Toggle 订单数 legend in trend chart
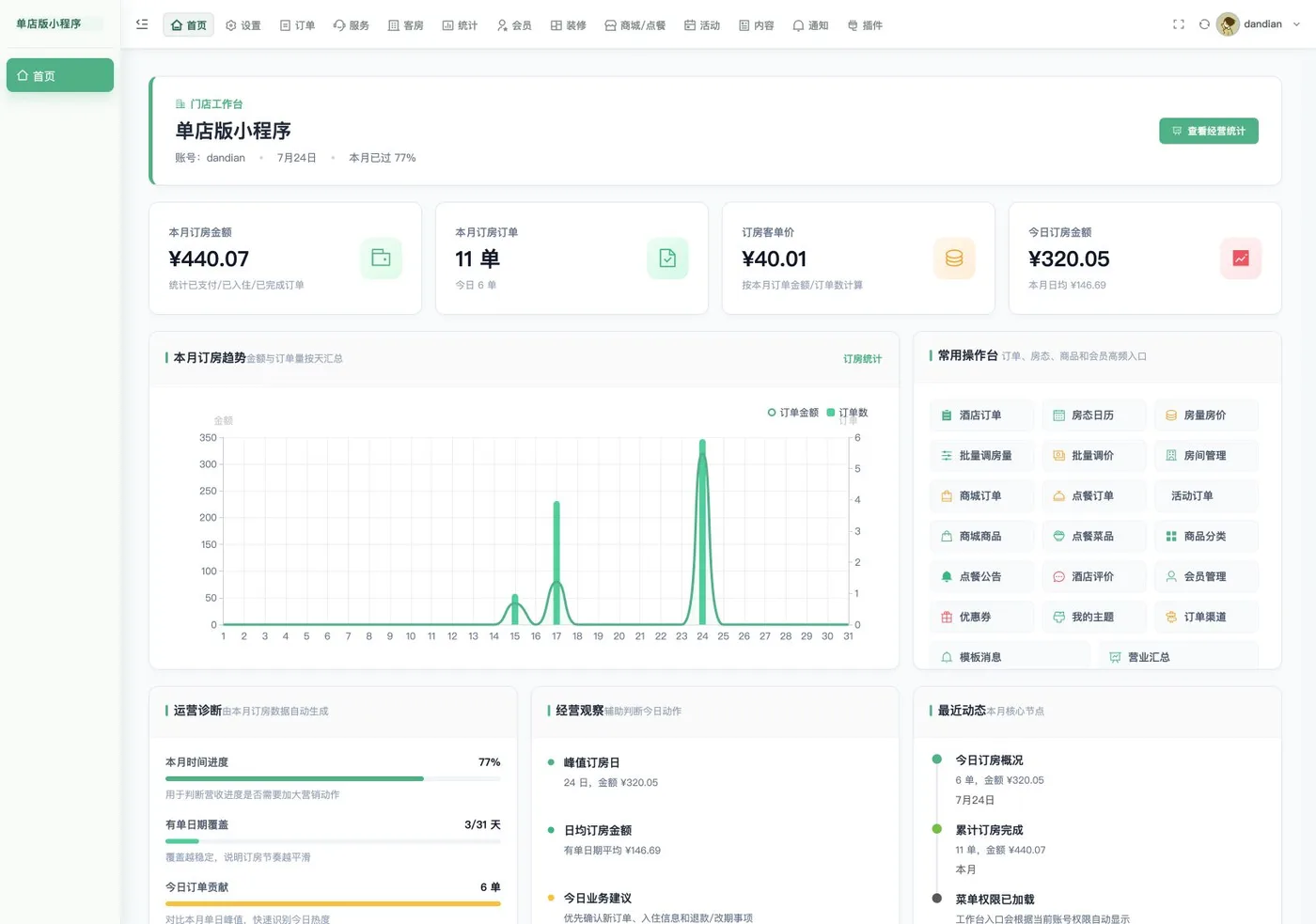1316x924 pixels. coord(847,413)
